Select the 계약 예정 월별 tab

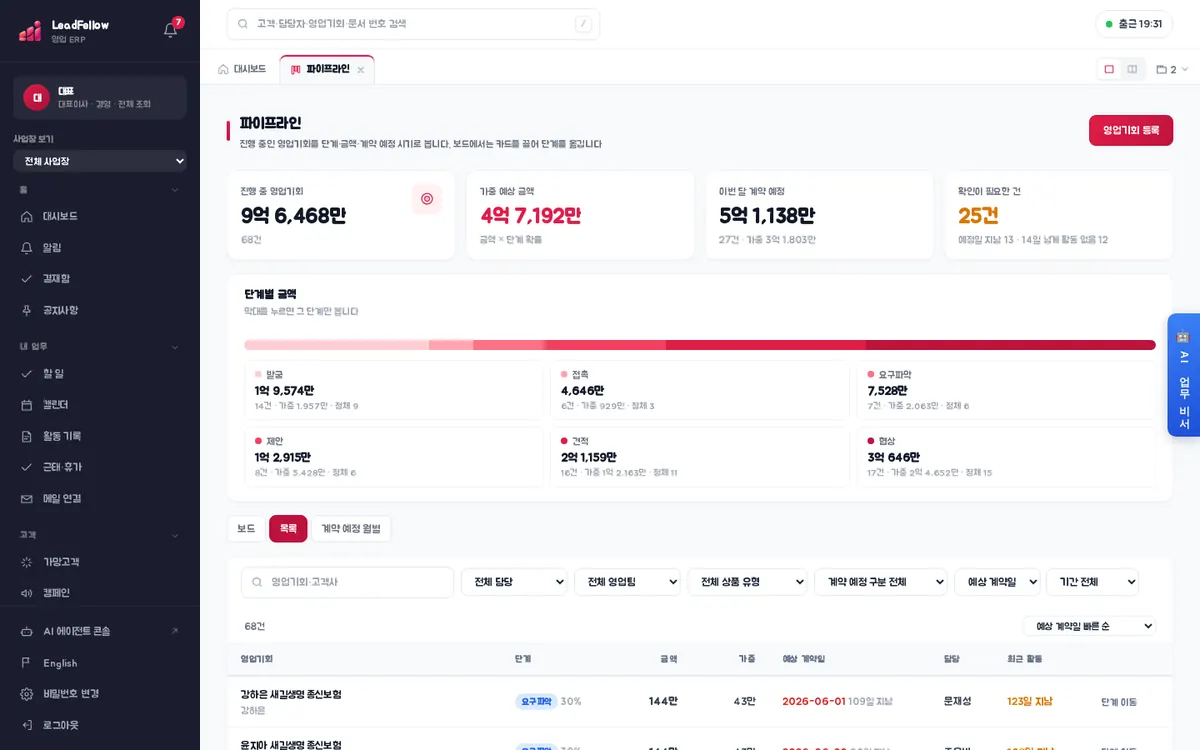[x=351, y=529]
